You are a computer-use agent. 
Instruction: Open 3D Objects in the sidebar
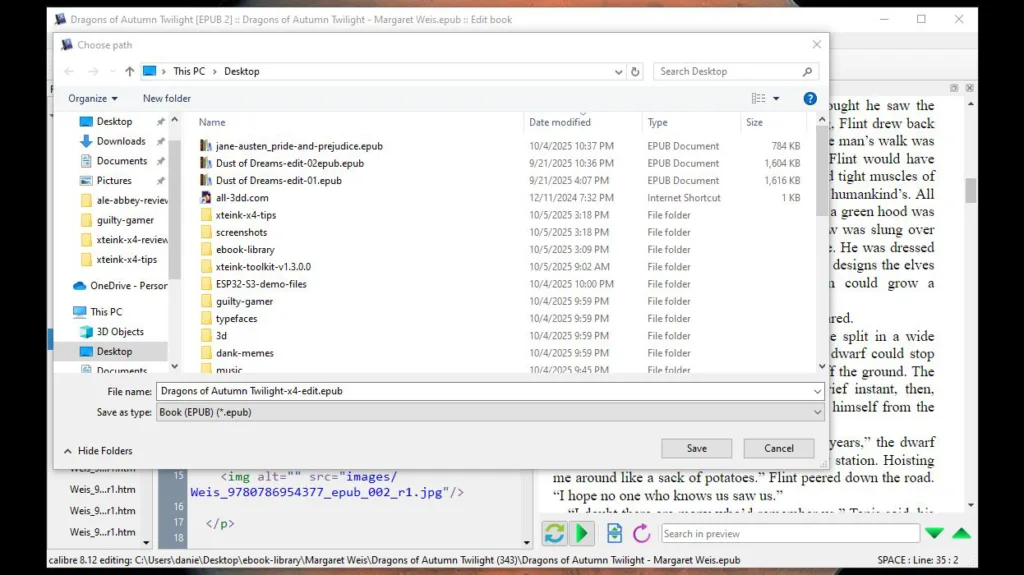120,332
